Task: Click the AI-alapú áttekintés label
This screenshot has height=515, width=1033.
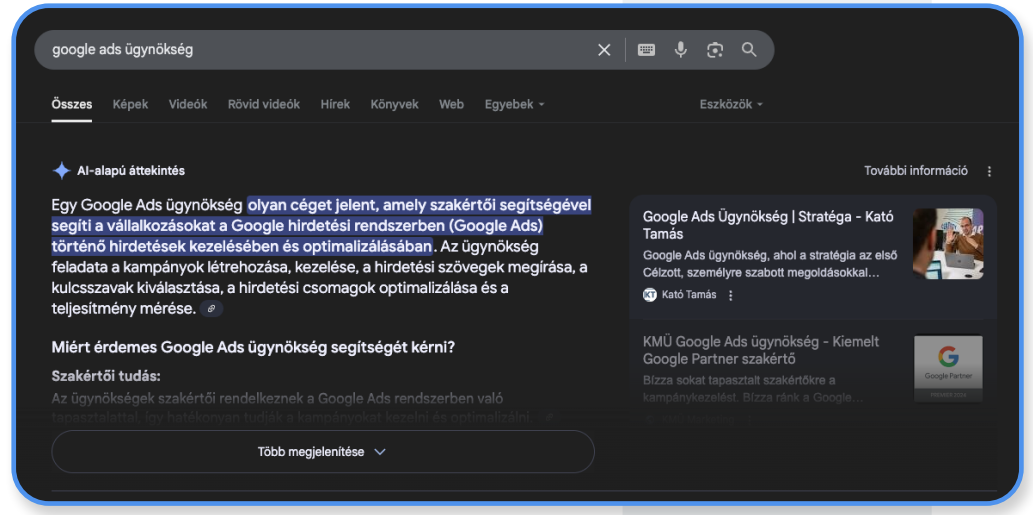Action: coord(131,171)
